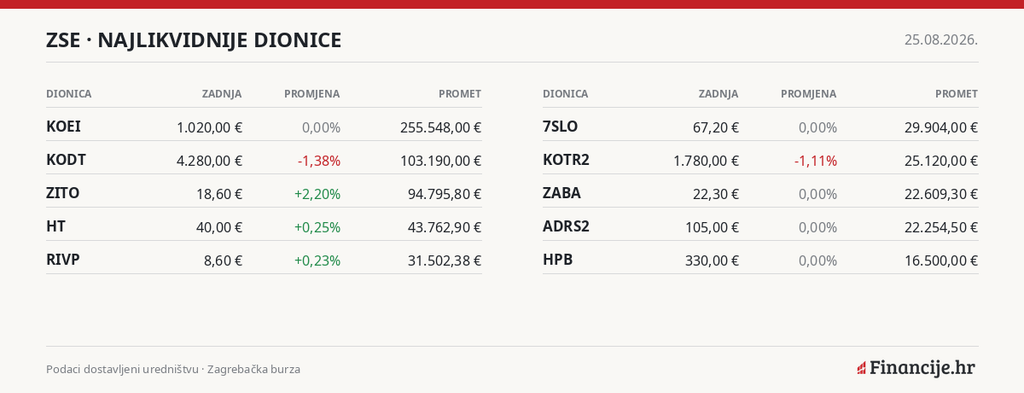Open the ADRS2 stock entry
Viewport: 1024px width, 393px height.
(x=760, y=227)
